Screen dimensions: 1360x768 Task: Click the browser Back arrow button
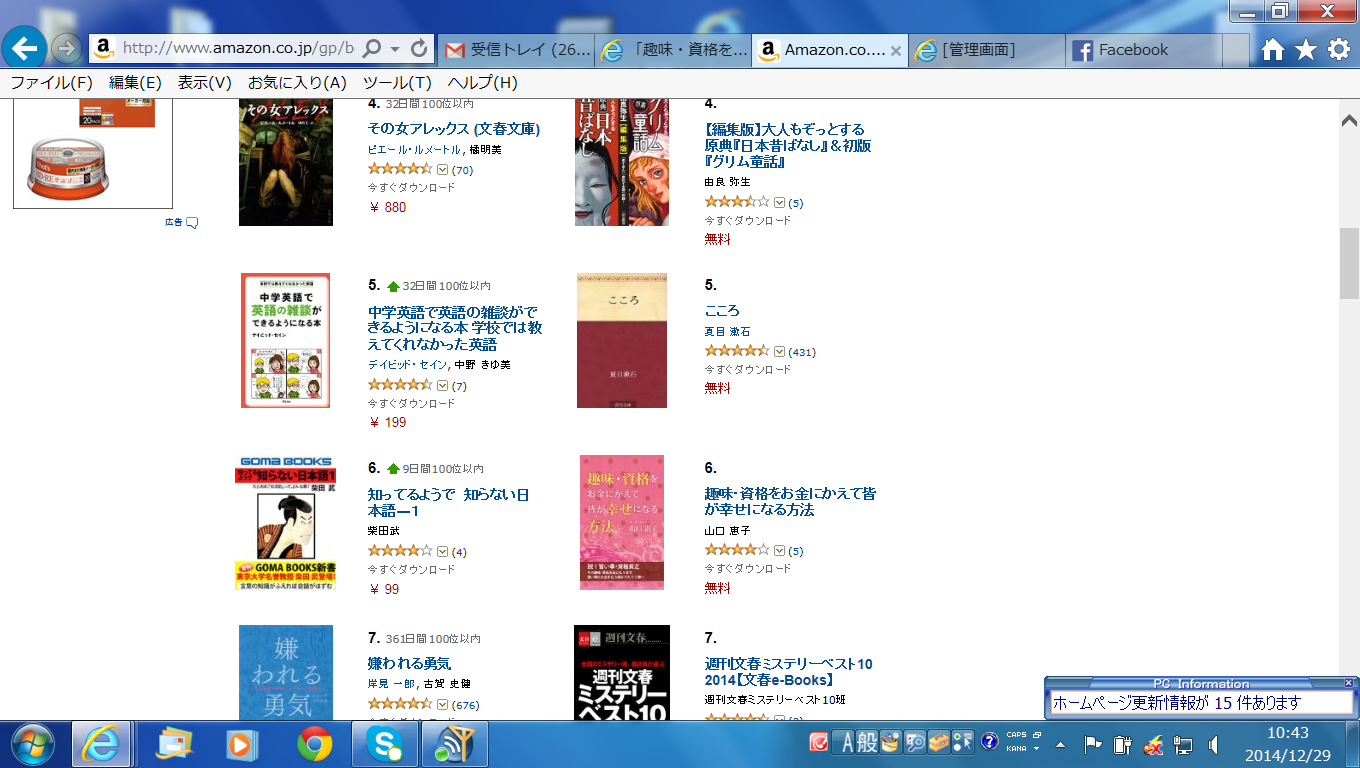25,46
